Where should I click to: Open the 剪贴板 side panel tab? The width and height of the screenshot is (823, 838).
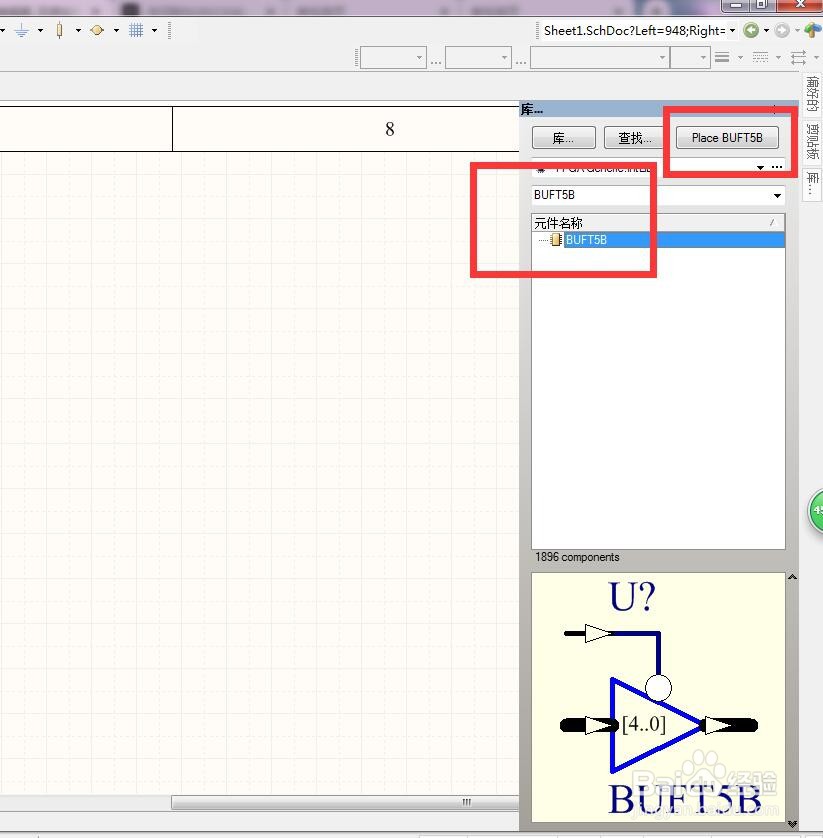coord(812,142)
